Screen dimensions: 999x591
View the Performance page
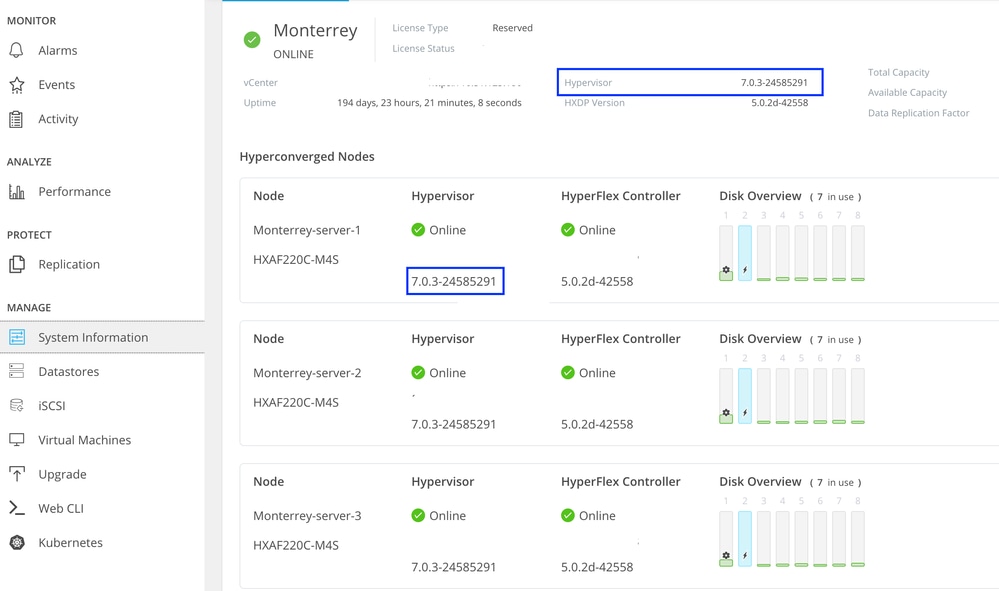(74, 192)
